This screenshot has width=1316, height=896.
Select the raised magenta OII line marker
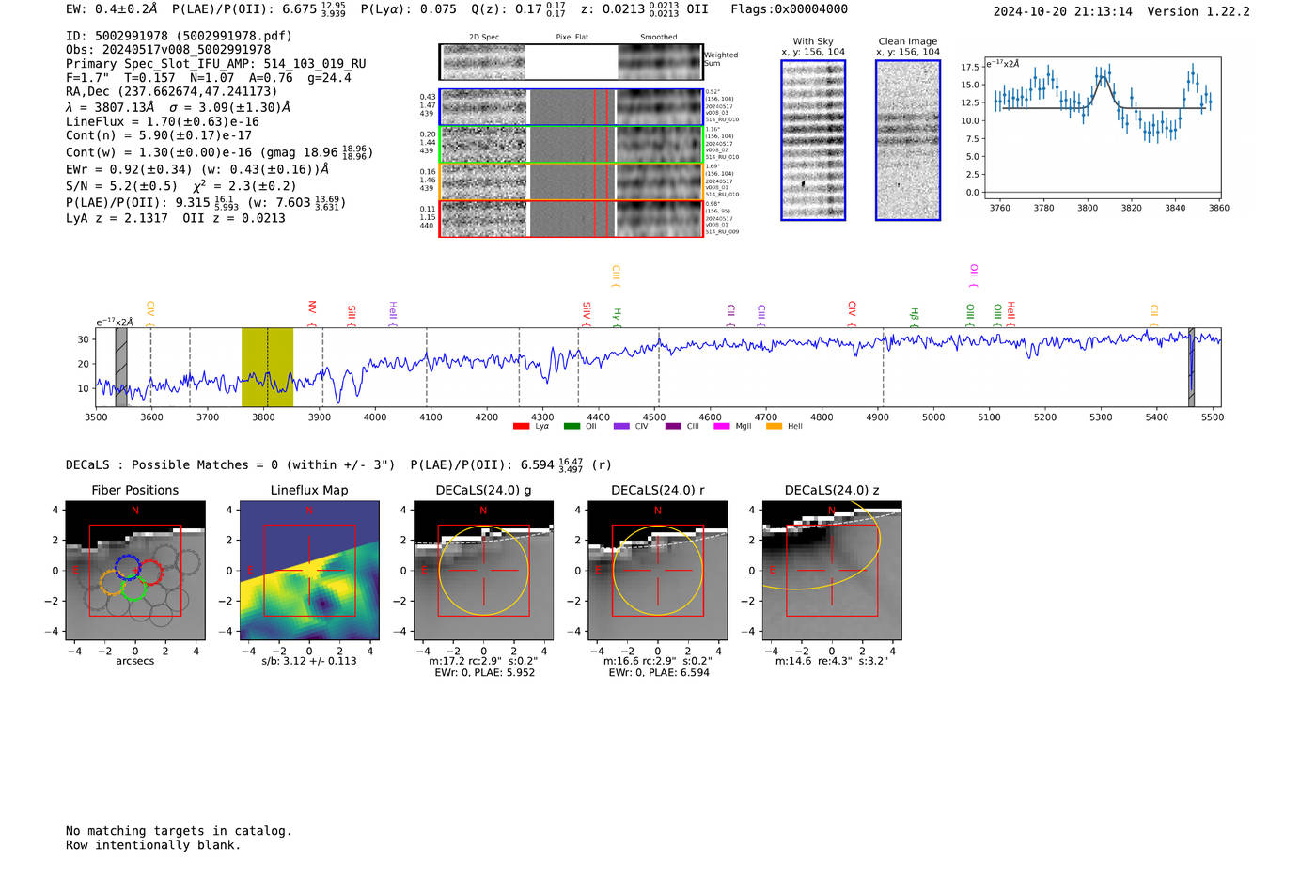click(x=974, y=276)
